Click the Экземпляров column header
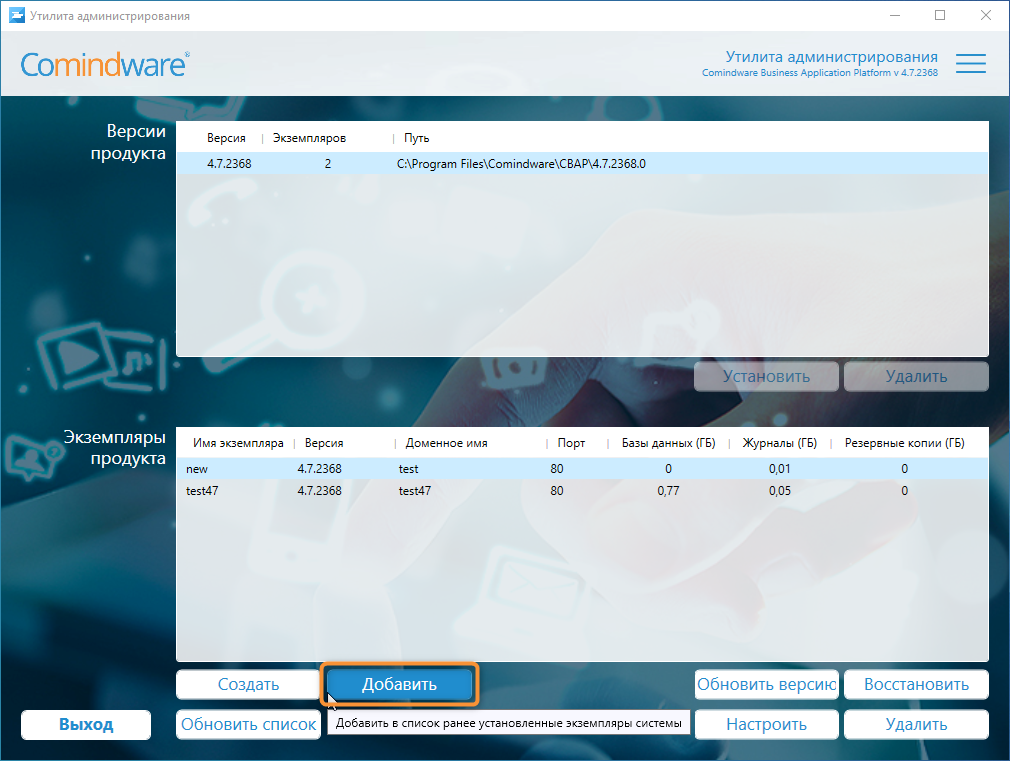 coord(309,138)
